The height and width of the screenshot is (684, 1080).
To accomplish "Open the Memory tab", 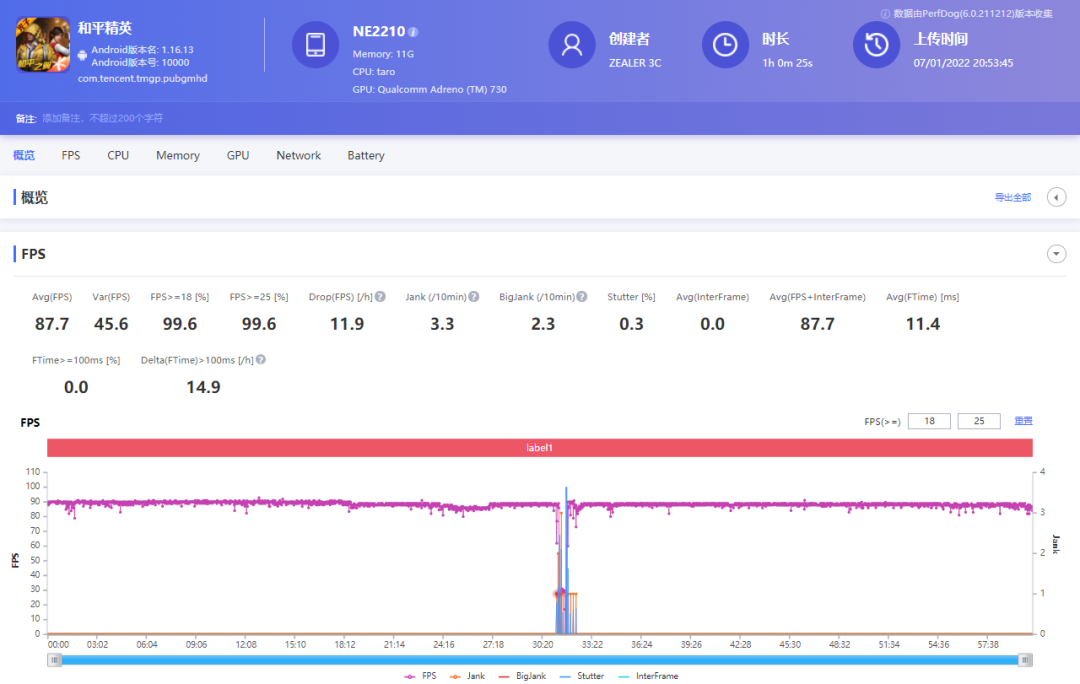I will tap(178, 156).
